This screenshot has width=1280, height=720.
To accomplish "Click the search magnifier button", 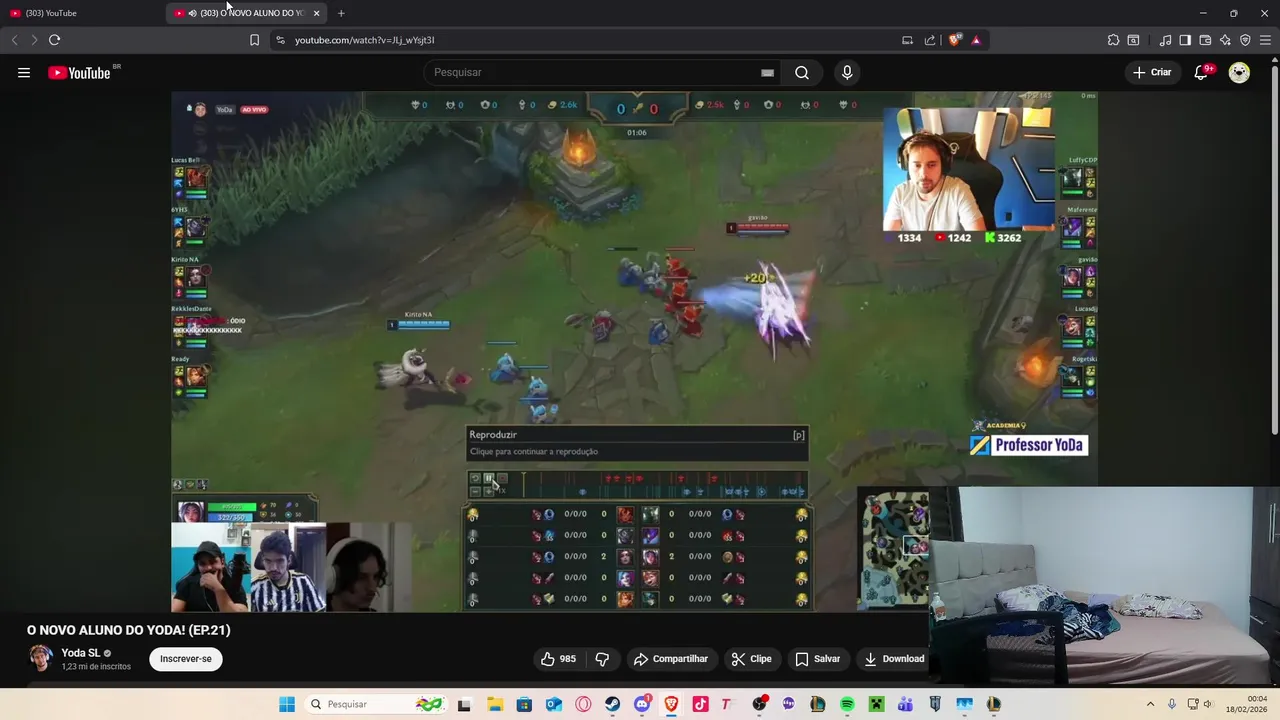I will 802,72.
